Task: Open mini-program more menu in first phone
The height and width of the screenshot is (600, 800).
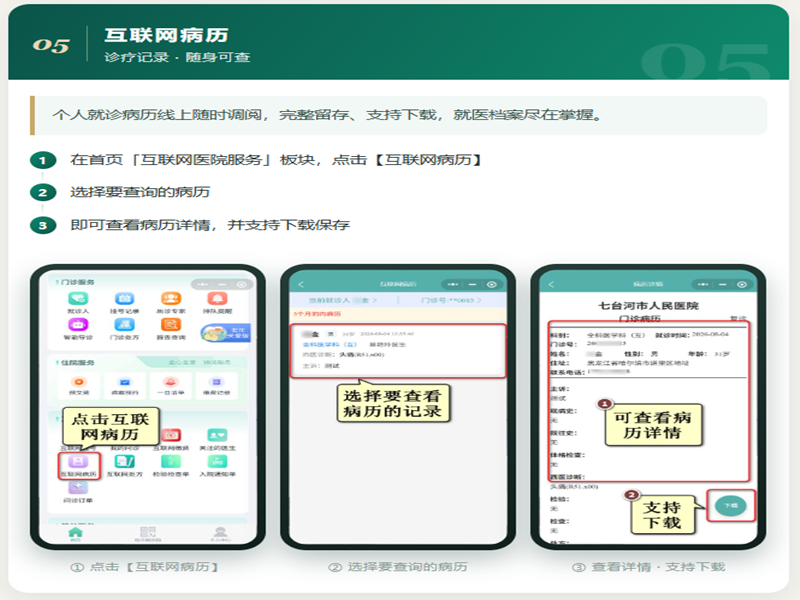Action: [x=203, y=284]
